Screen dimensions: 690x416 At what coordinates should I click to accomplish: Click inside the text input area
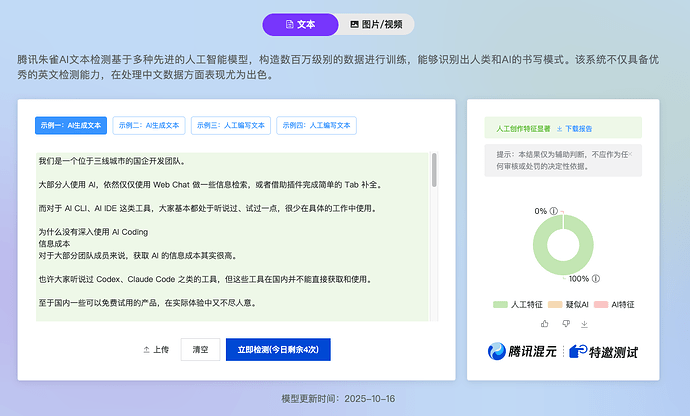(x=232, y=237)
